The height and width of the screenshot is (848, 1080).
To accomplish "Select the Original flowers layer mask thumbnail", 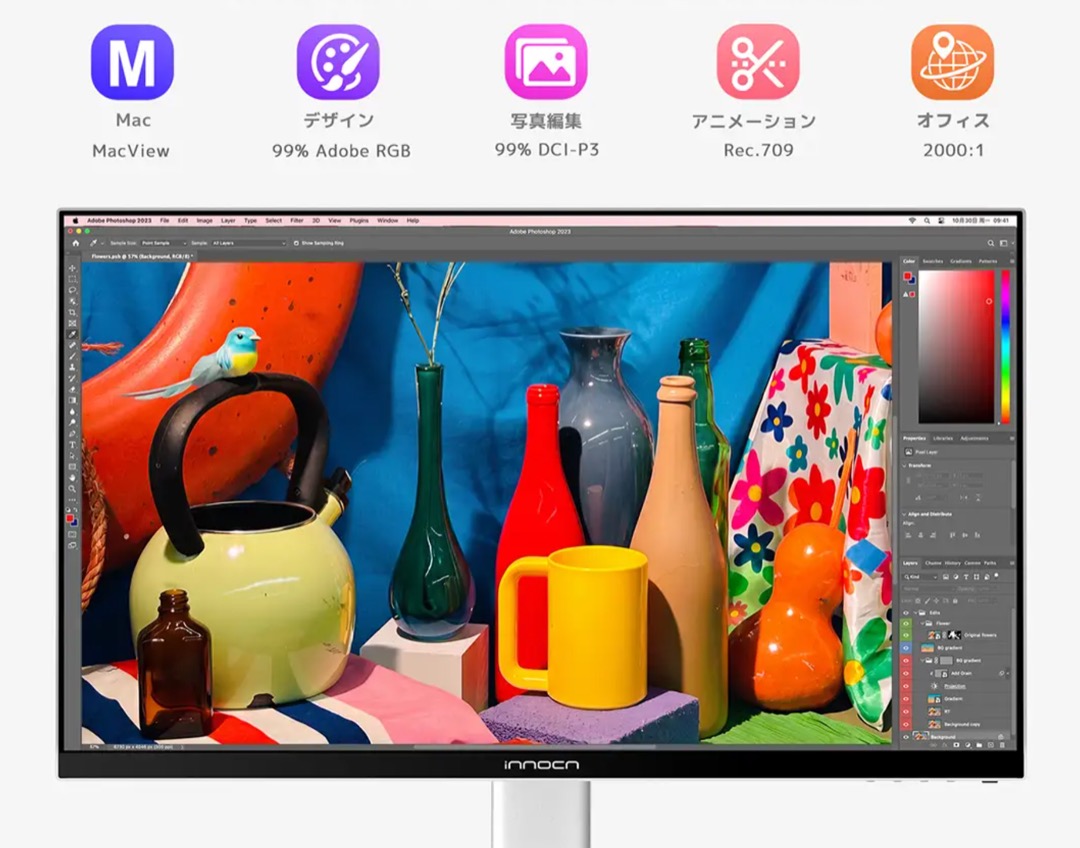I will 955,635.
